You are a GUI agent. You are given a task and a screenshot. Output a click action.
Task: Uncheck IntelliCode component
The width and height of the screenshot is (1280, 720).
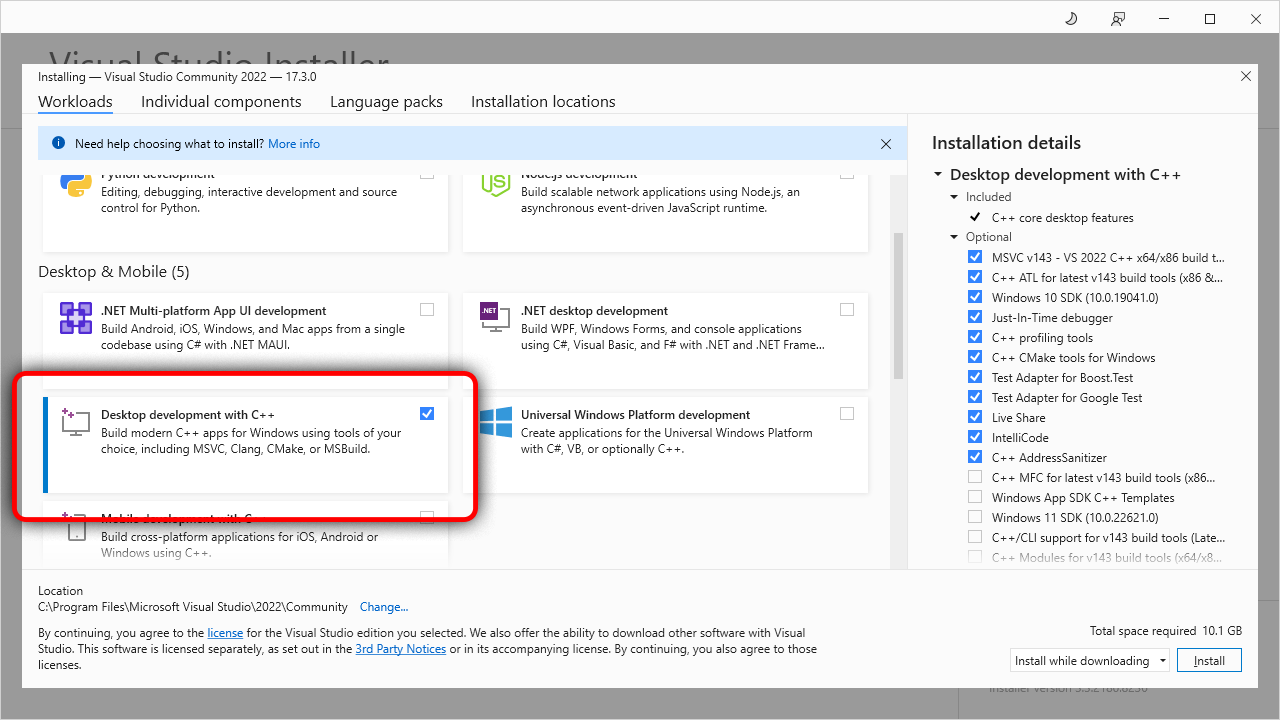coord(975,437)
